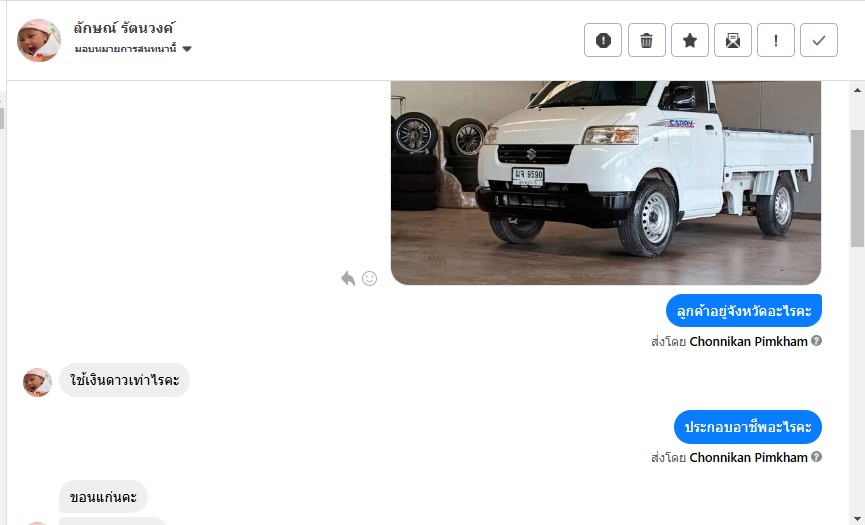Select the message ประกอบอาชีพอะไรคะ bubble
This screenshot has width=865, height=525.
747,427
